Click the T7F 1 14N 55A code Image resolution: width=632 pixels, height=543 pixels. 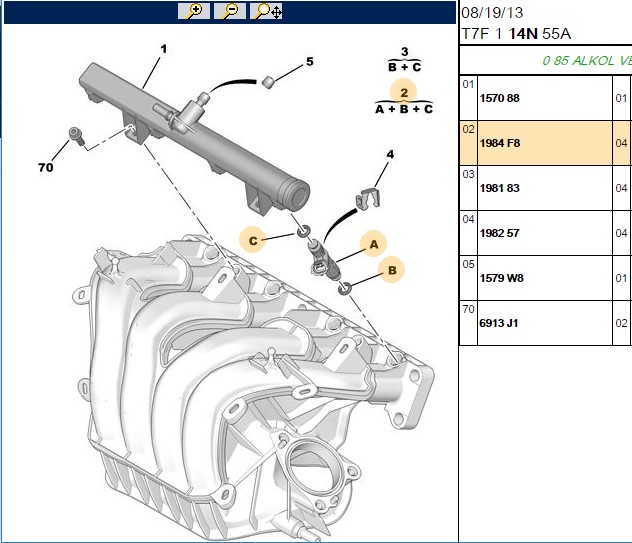[516, 33]
